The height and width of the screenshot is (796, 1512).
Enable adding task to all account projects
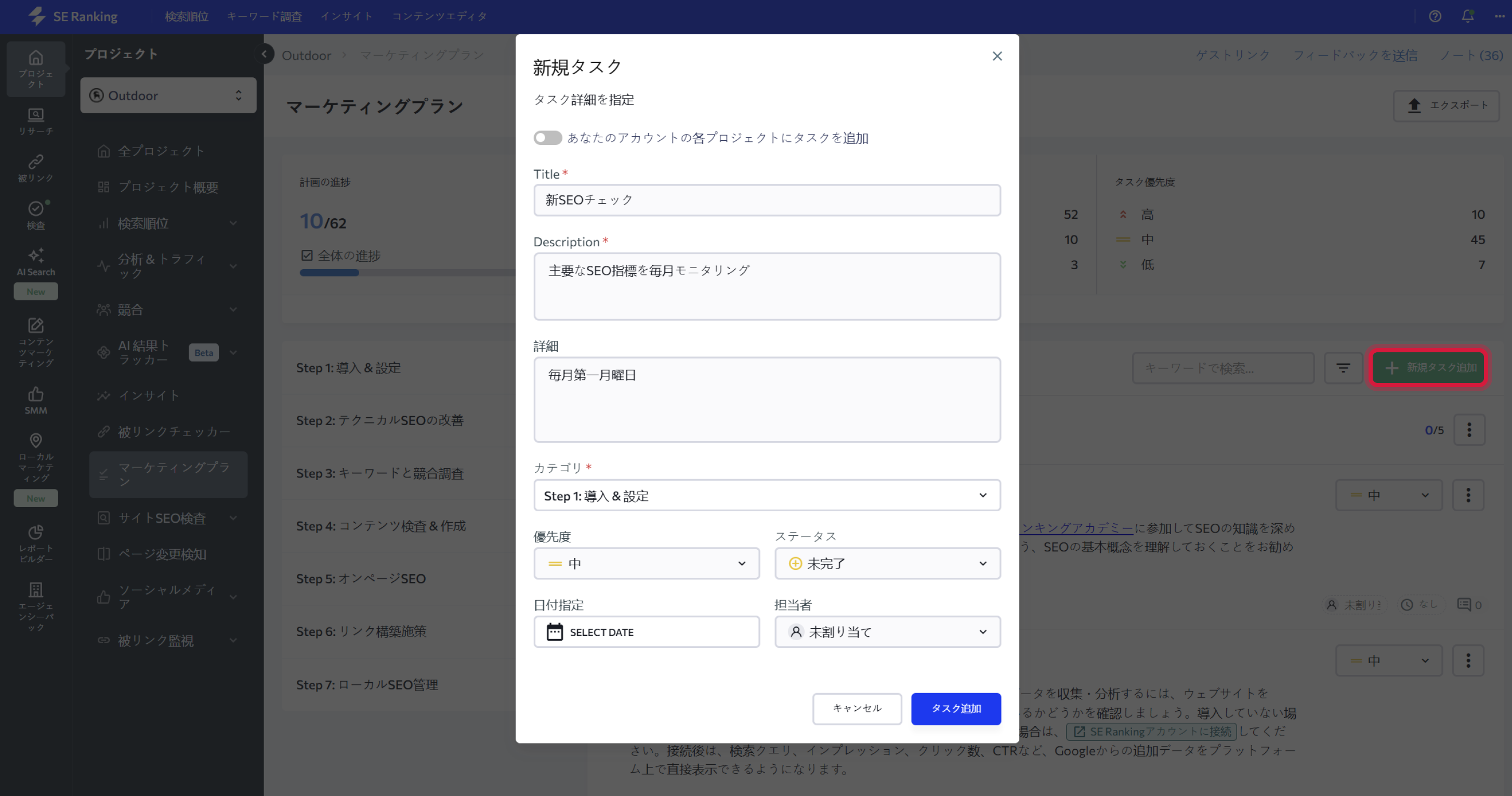pyautogui.click(x=547, y=137)
